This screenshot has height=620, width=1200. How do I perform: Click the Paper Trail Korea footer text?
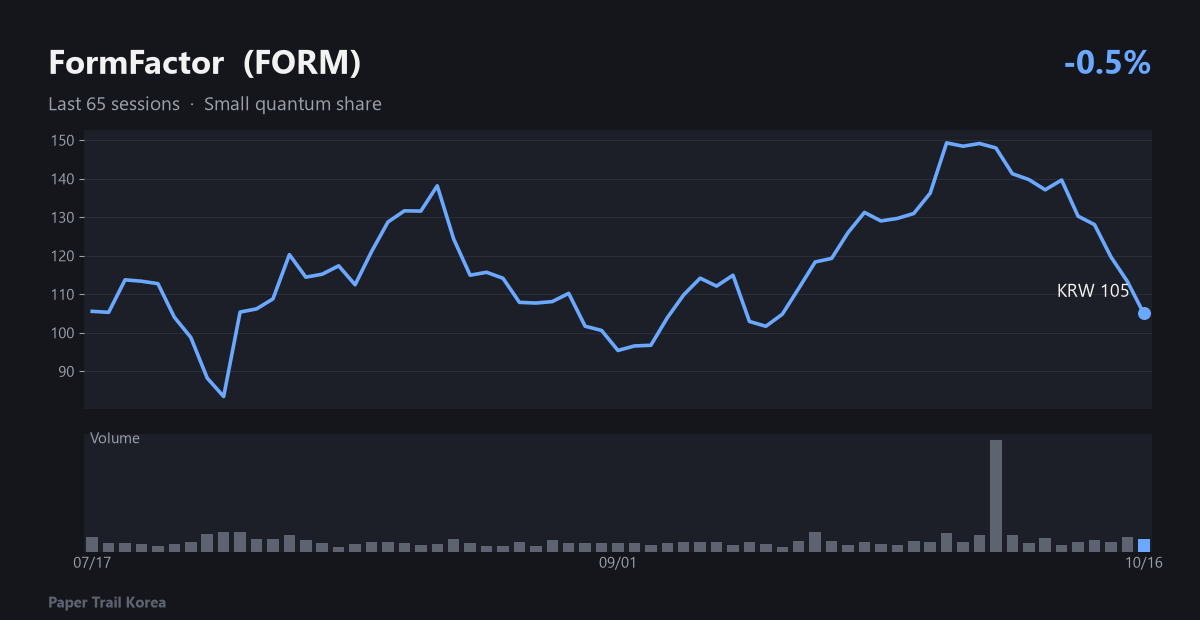(x=107, y=602)
